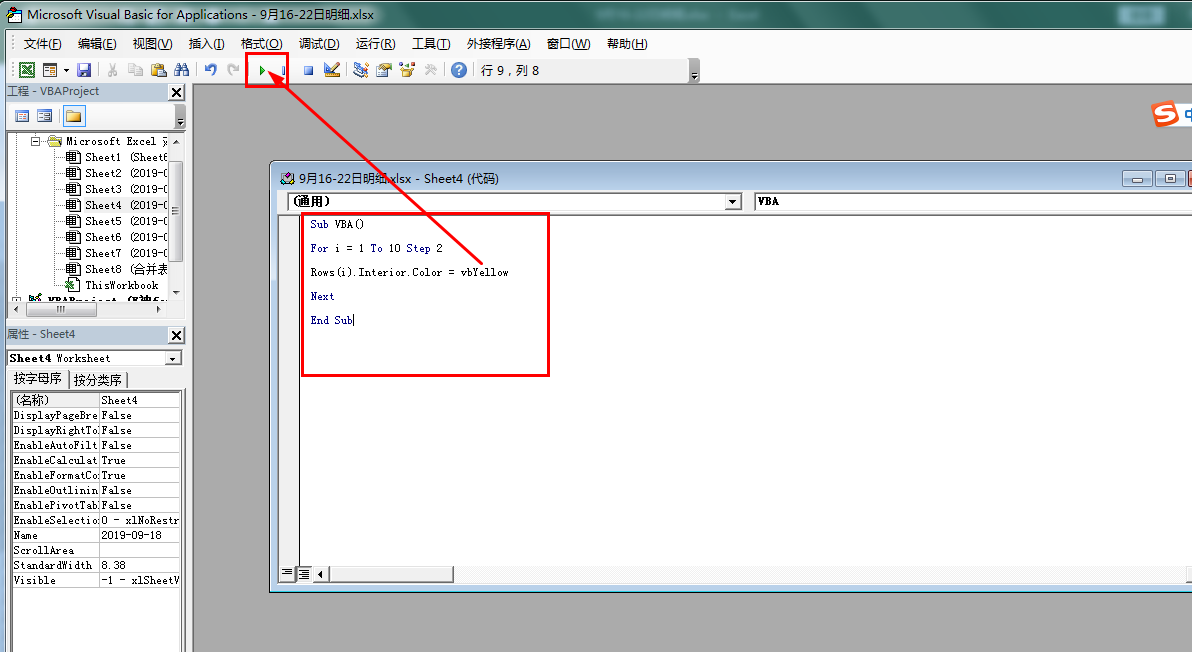Close the 属性 - Sheet4 pane
Image resolution: width=1192 pixels, height=652 pixels.
pyautogui.click(x=176, y=335)
